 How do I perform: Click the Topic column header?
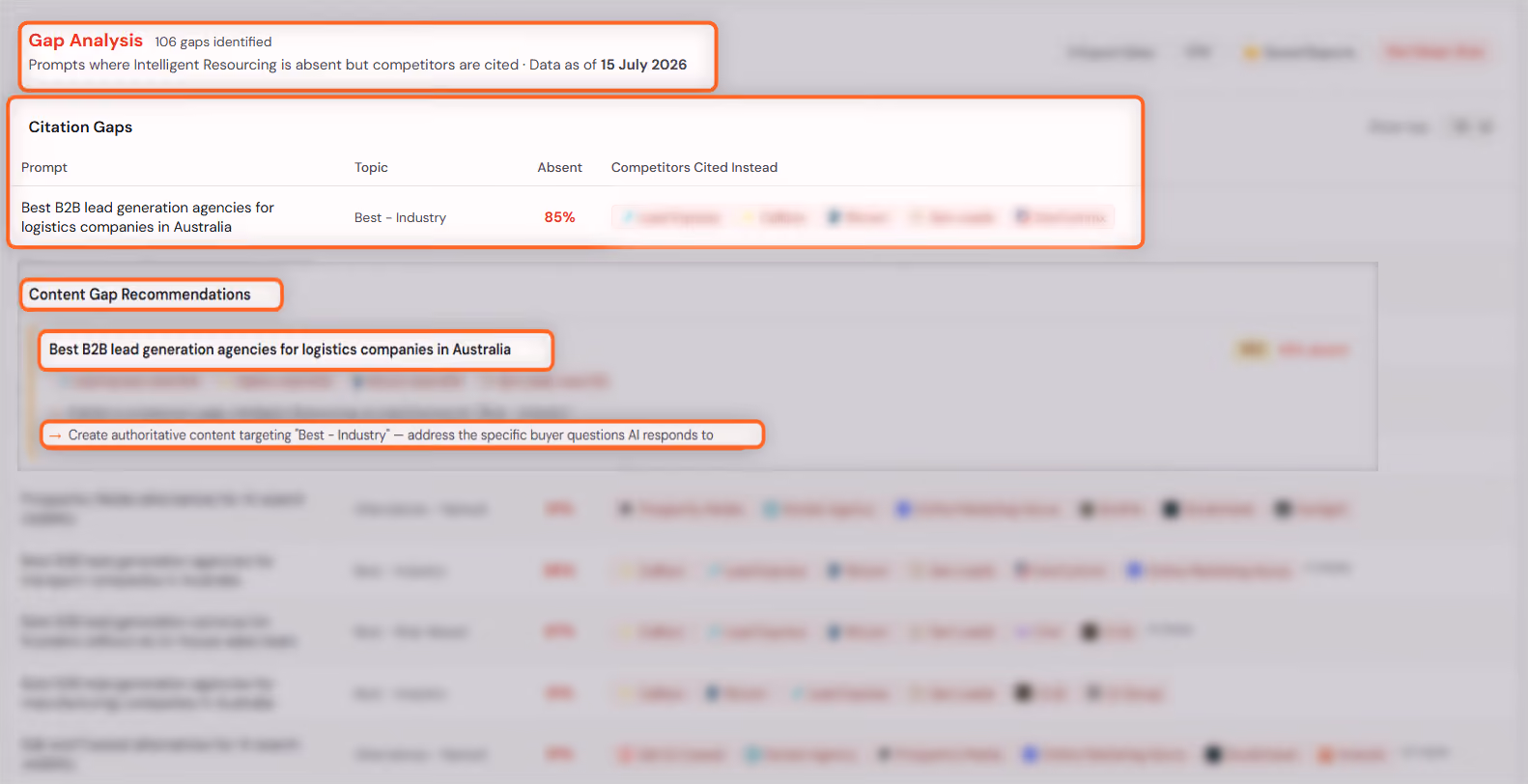pos(371,167)
